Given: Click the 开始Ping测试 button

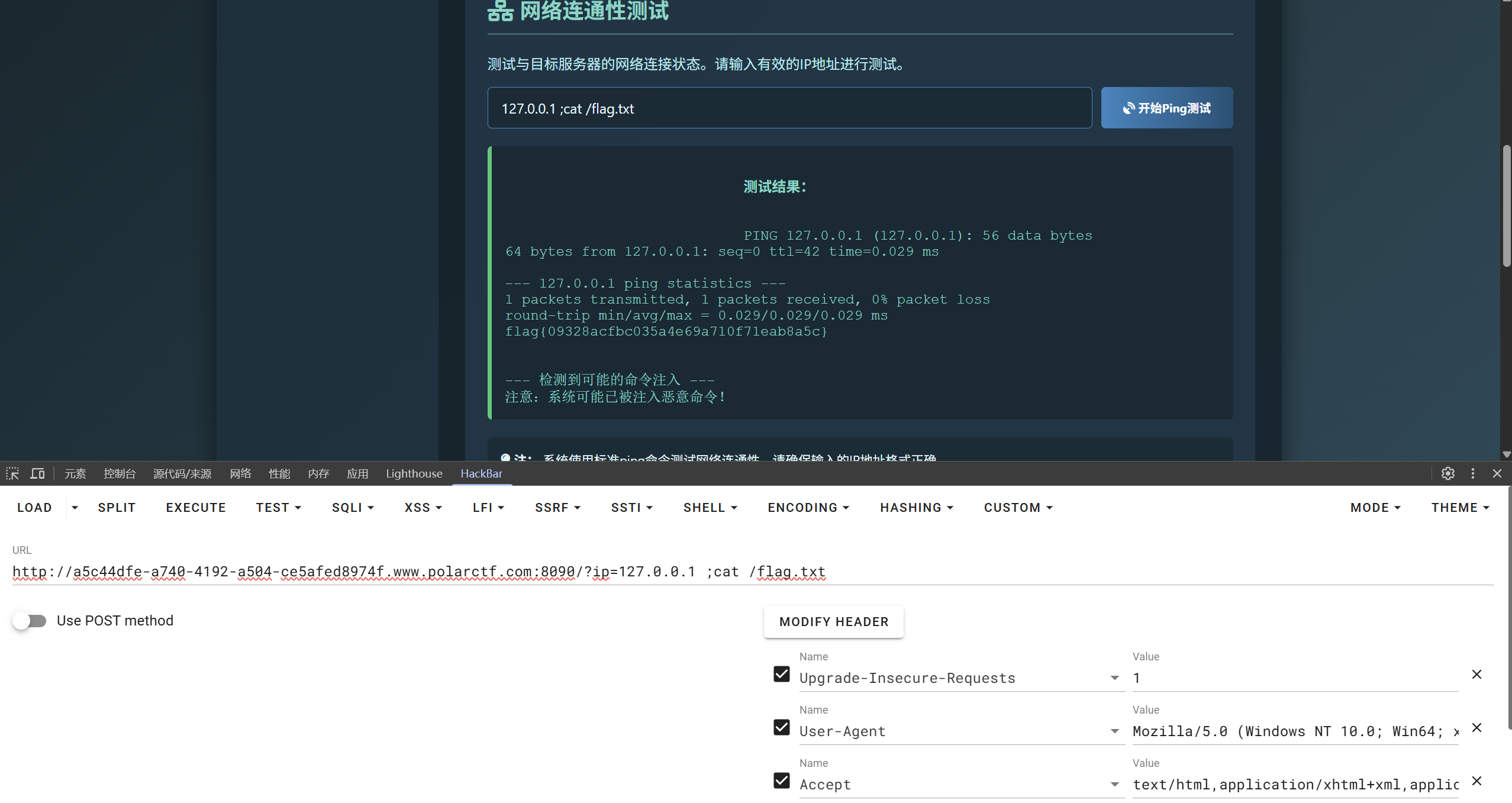Looking at the screenshot, I should coord(1166,108).
